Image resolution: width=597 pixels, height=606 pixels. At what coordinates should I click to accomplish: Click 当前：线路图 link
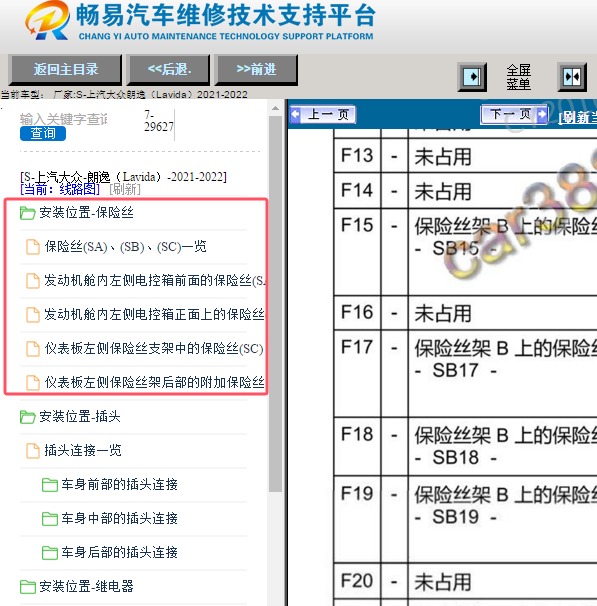[60, 189]
